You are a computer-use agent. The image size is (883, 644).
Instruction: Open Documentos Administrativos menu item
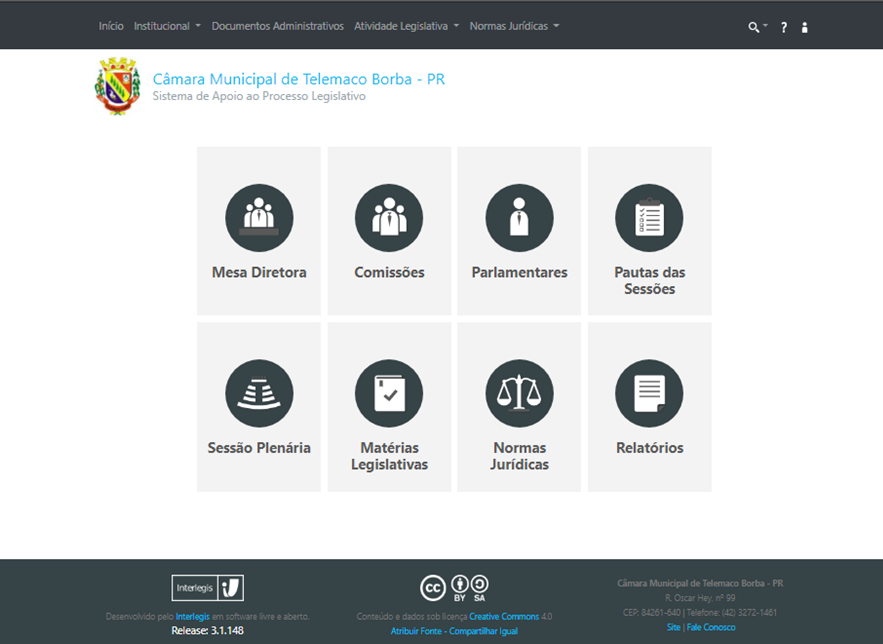click(277, 26)
